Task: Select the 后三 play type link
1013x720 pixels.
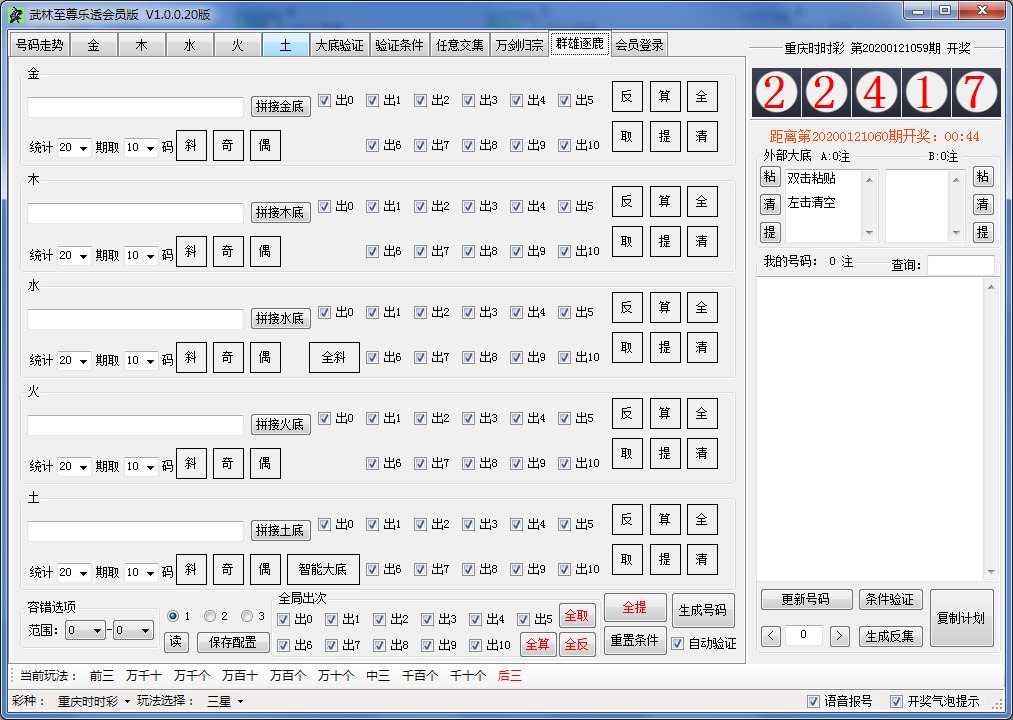Action: tap(509, 675)
